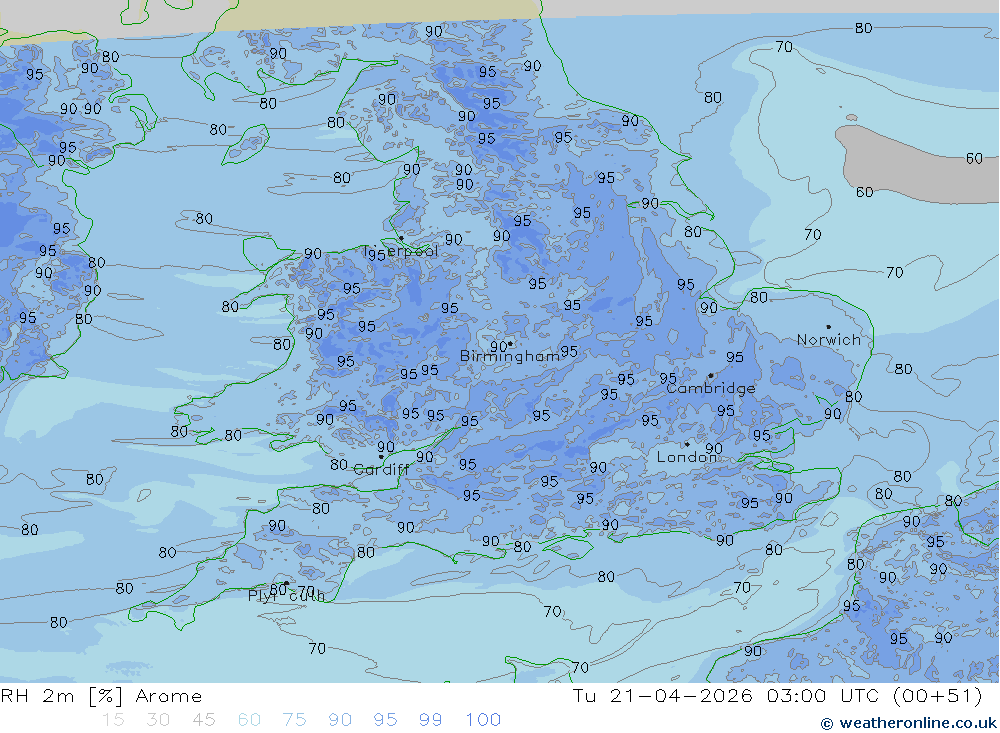Viewport: 1000px width, 733px height.
Task: Click the Liverpool city label
Action: pyautogui.click(x=401, y=251)
